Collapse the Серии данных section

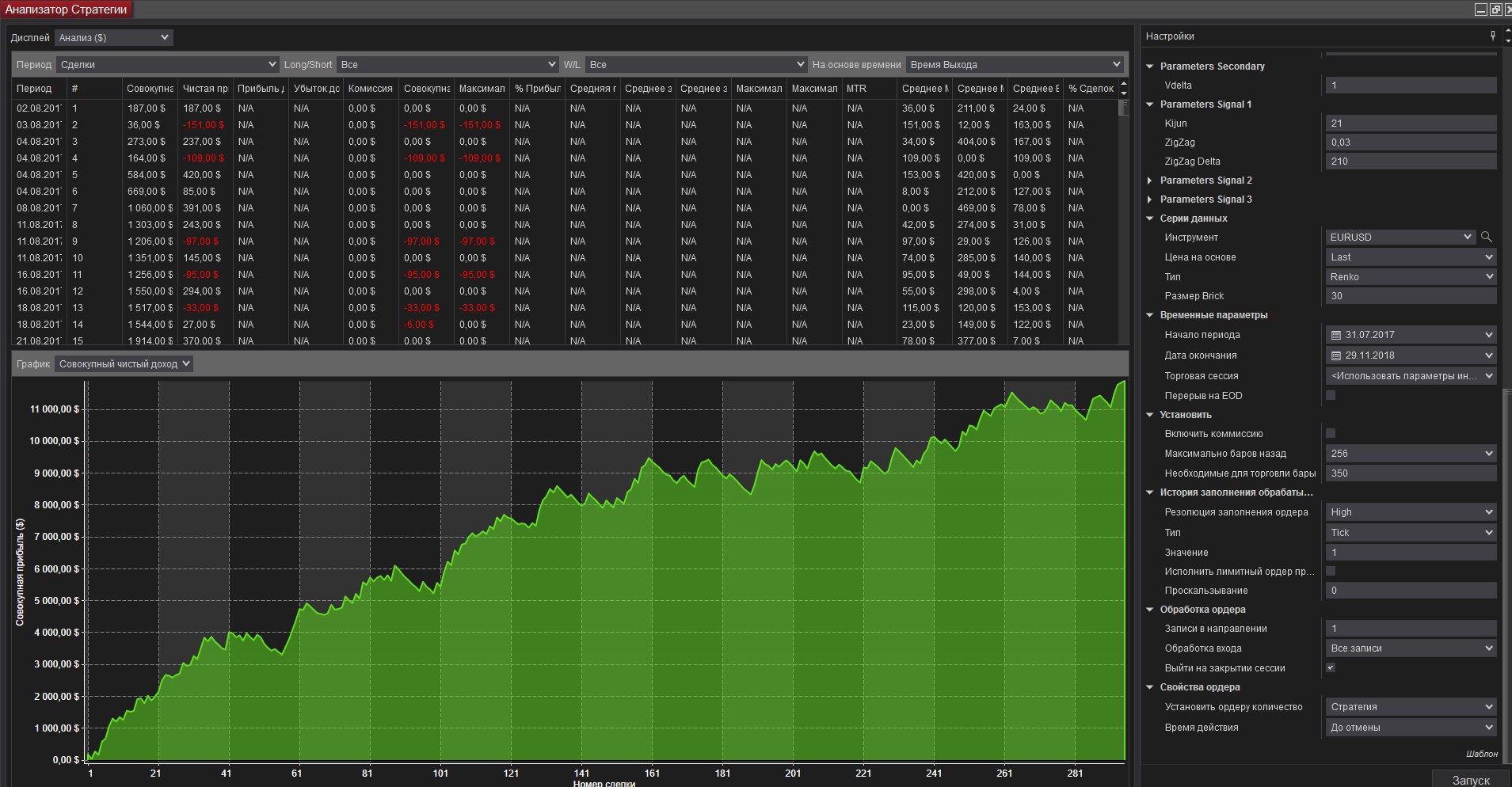(1149, 219)
